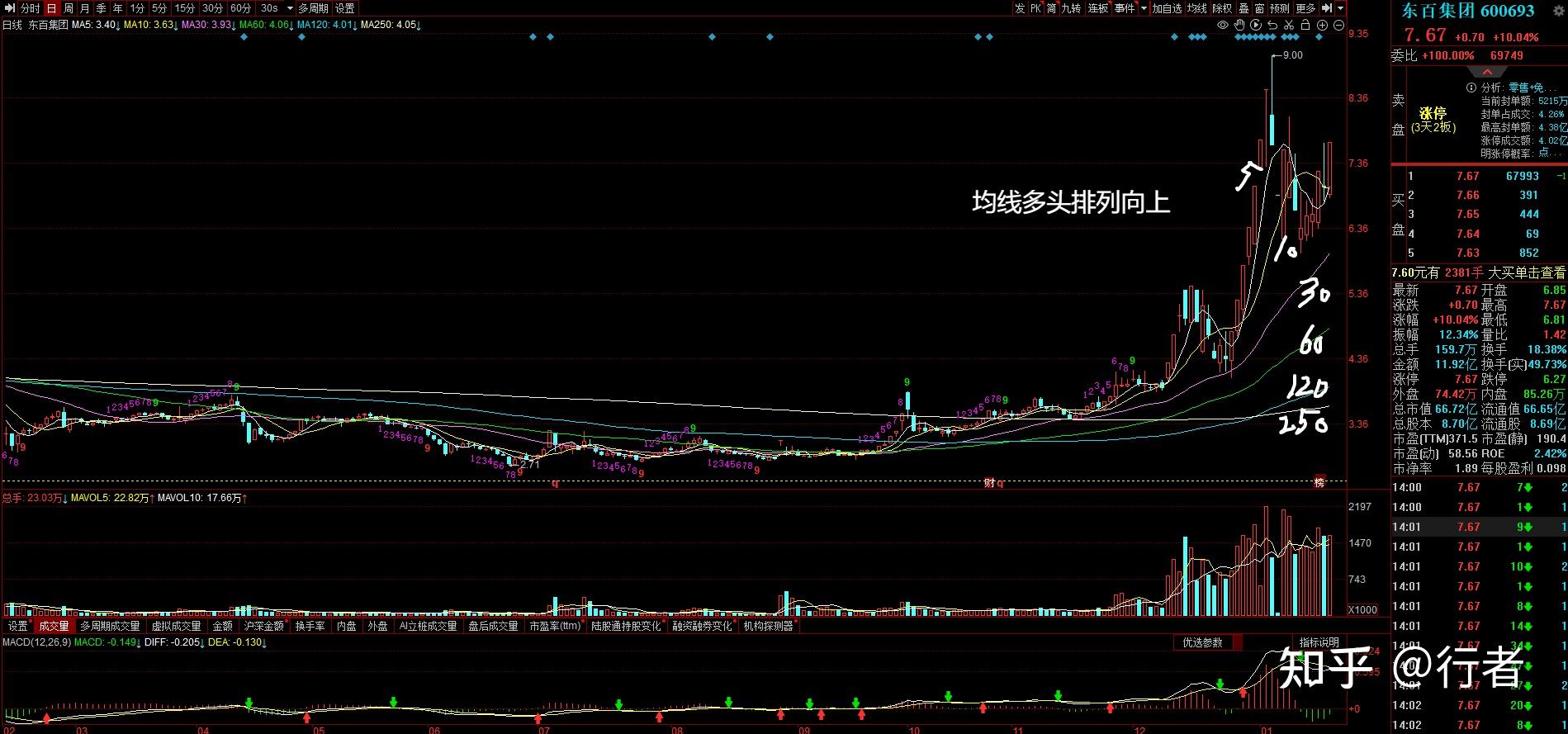Click the 加自选 button
Image resolution: width=1568 pixels, height=734 pixels.
click(1167, 8)
